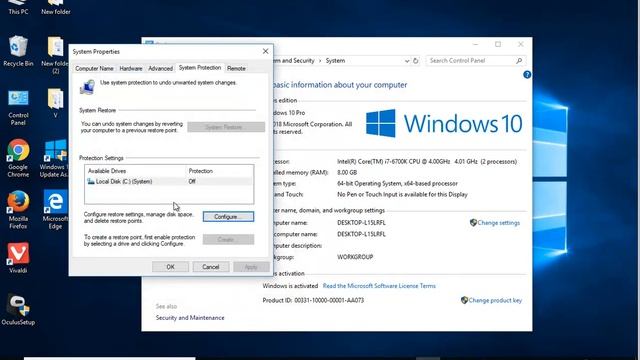
Task: Close the System Properties dialog
Action: pos(265,51)
